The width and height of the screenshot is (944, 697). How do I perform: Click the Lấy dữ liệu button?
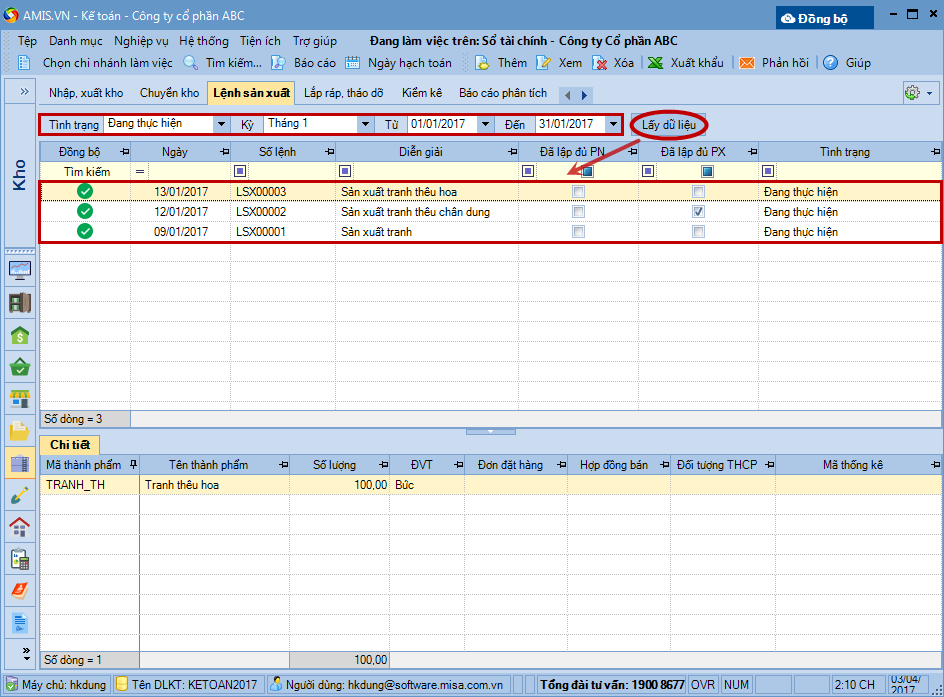[x=669, y=124]
